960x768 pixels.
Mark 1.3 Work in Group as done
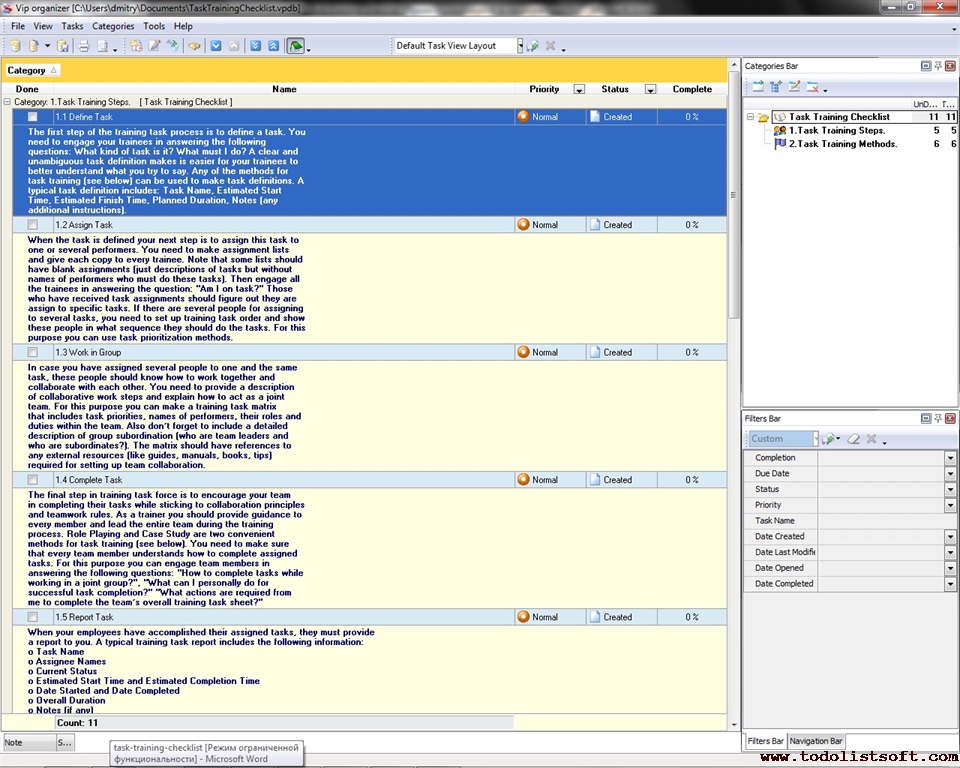(x=33, y=353)
